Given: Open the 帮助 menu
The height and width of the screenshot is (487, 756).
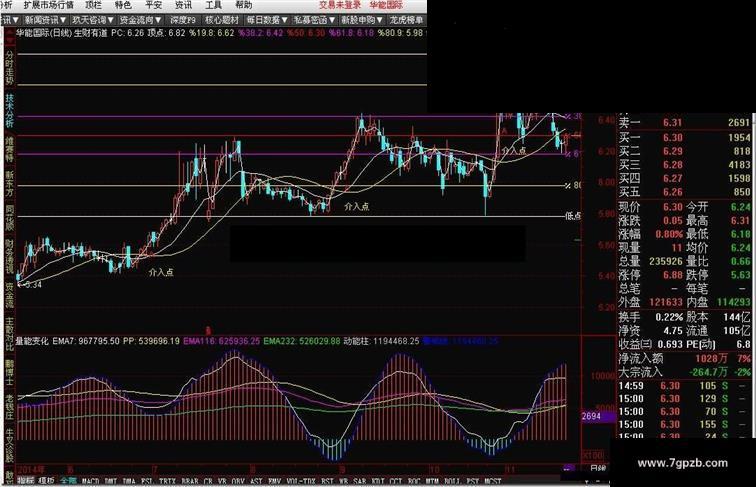Looking at the screenshot, I should point(243,5).
